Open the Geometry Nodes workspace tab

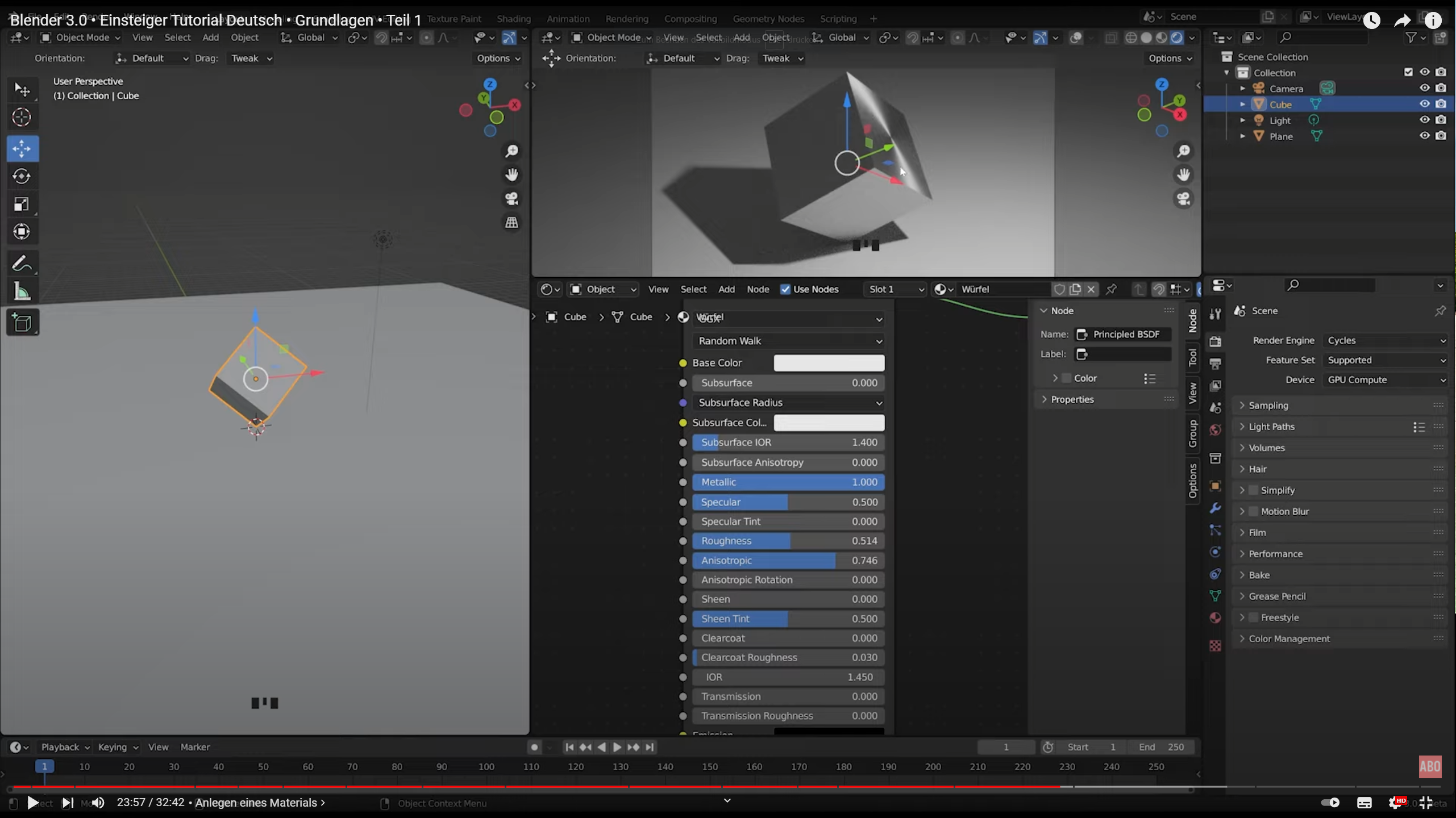point(768,19)
